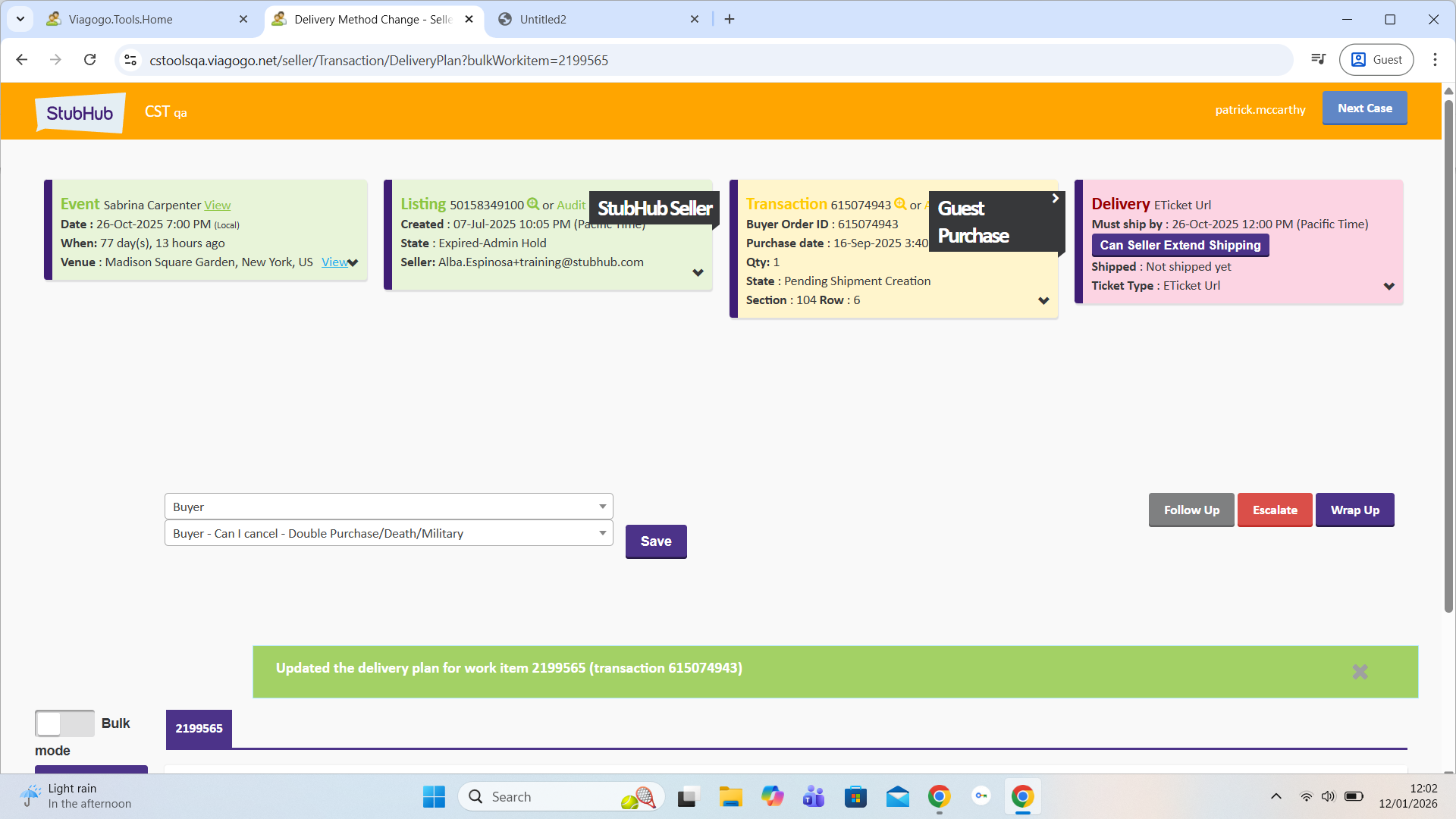Open media control icon in Chrome toolbar

coord(1319,60)
